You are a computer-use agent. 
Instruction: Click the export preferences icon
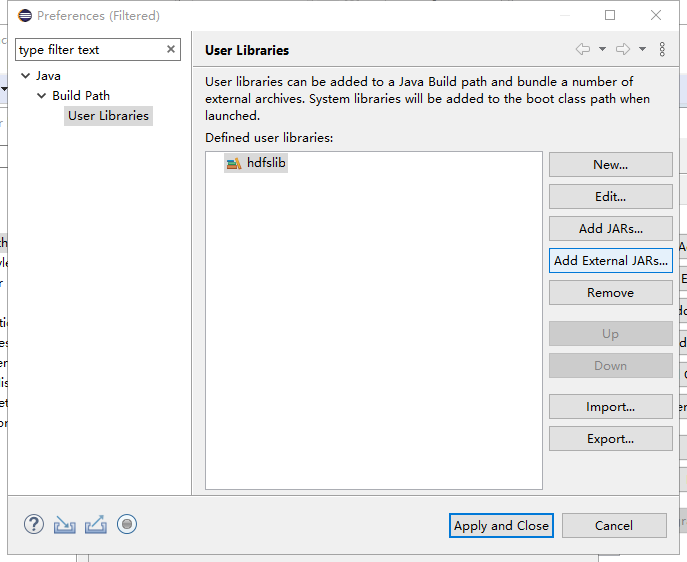pyautogui.click(x=96, y=524)
